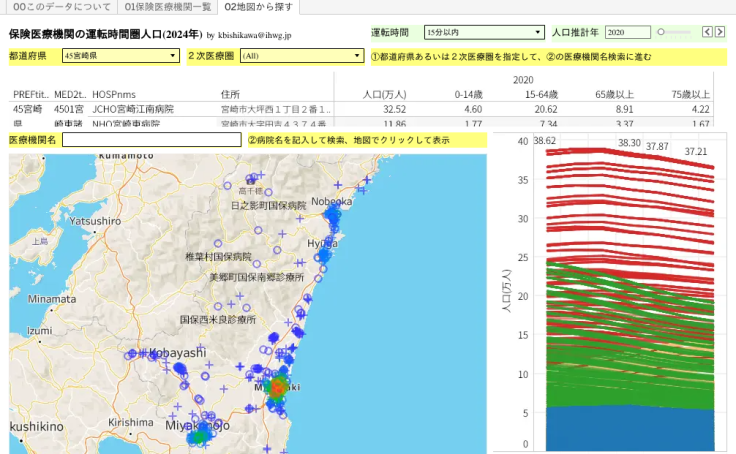Open the 00このデータについて tab
The image size is (736, 454).
click(61, 7)
